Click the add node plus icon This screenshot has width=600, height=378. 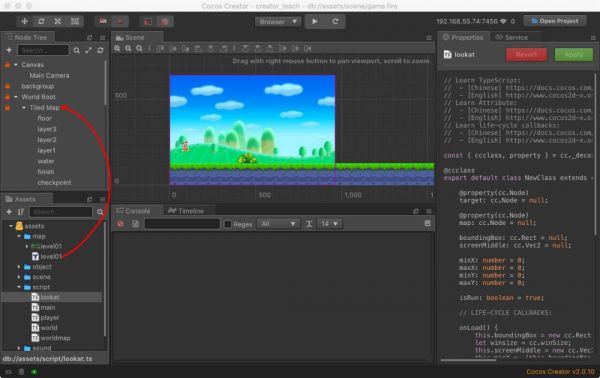9,50
